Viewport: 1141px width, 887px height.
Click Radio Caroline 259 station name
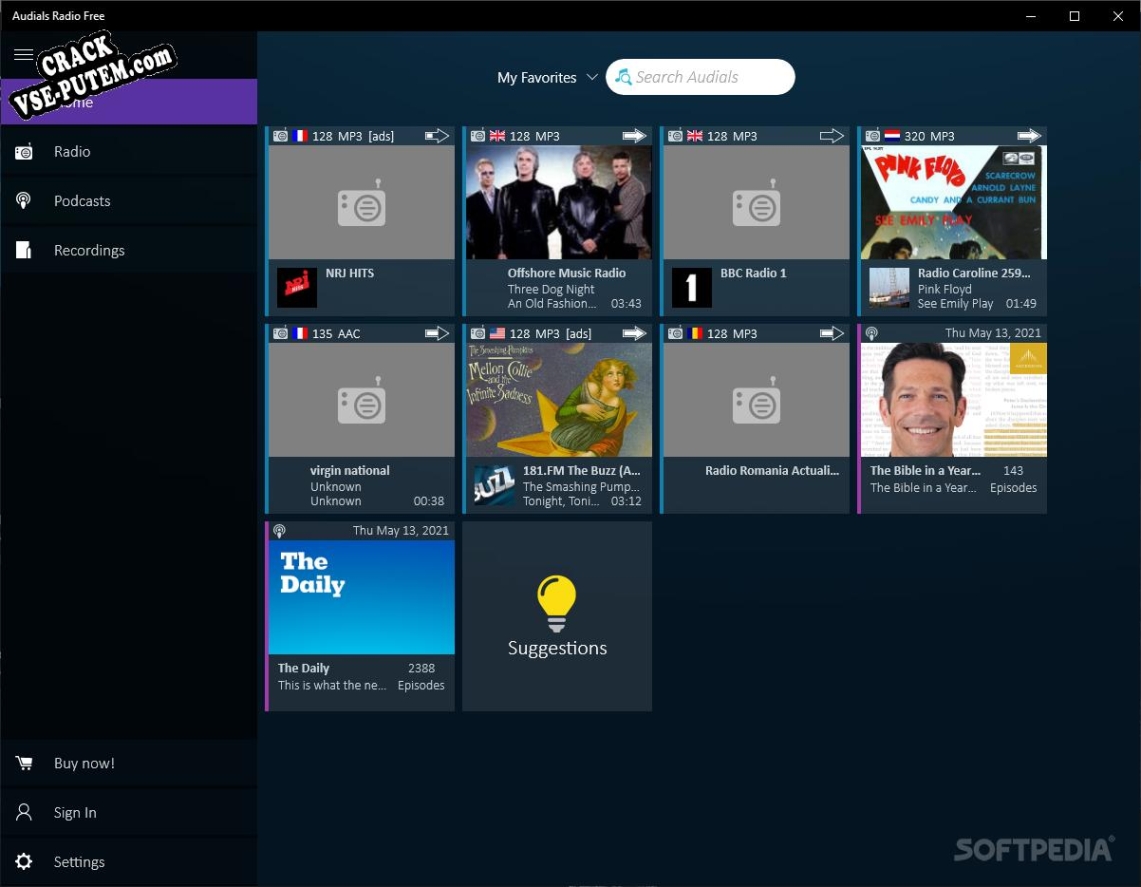[x=974, y=273]
